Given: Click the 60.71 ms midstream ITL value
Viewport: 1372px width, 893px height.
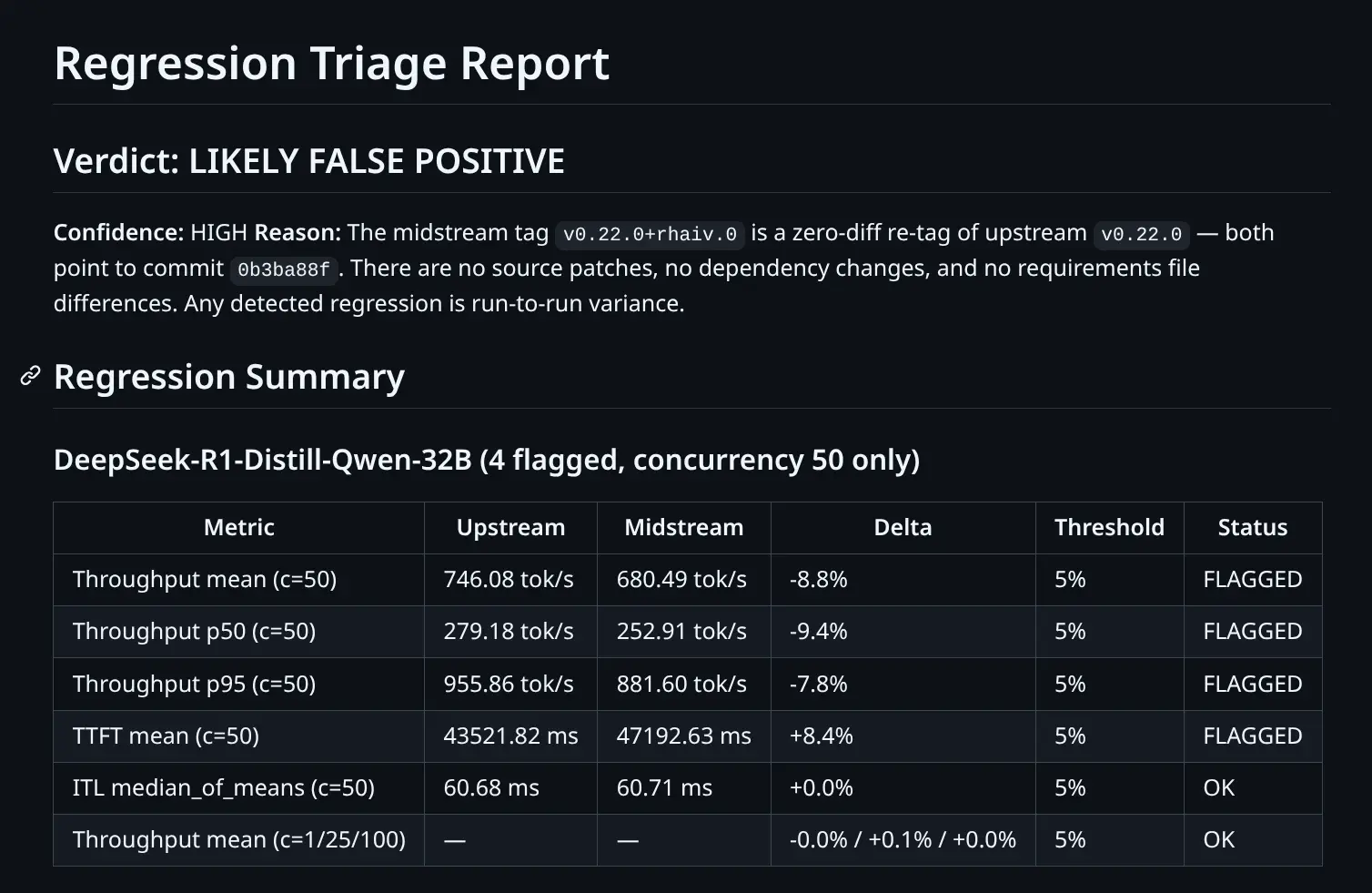Looking at the screenshot, I should point(664,788).
